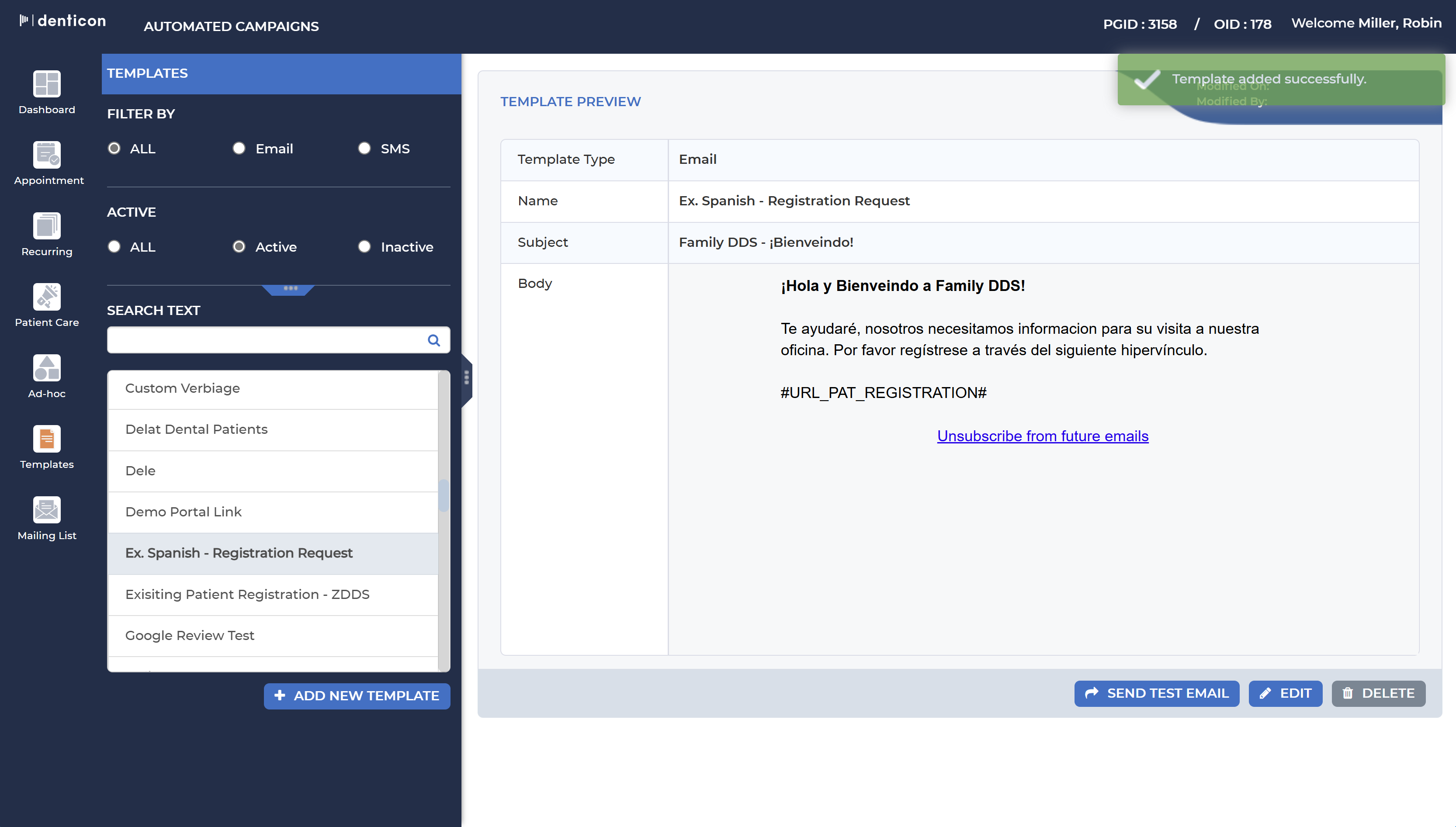The width and height of the screenshot is (1456, 827).
Task: Select the Google Review Test template
Action: tap(273, 636)
